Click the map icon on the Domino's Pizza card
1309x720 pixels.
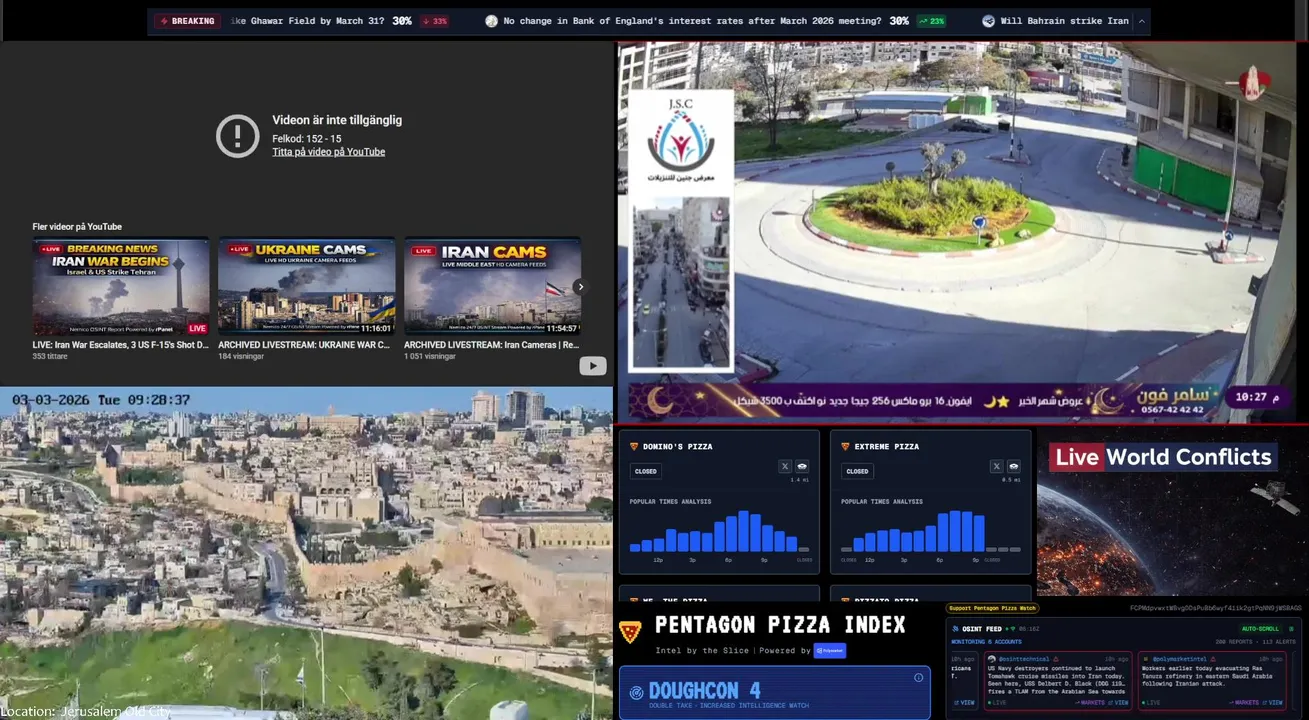click(x=802, y=466)
